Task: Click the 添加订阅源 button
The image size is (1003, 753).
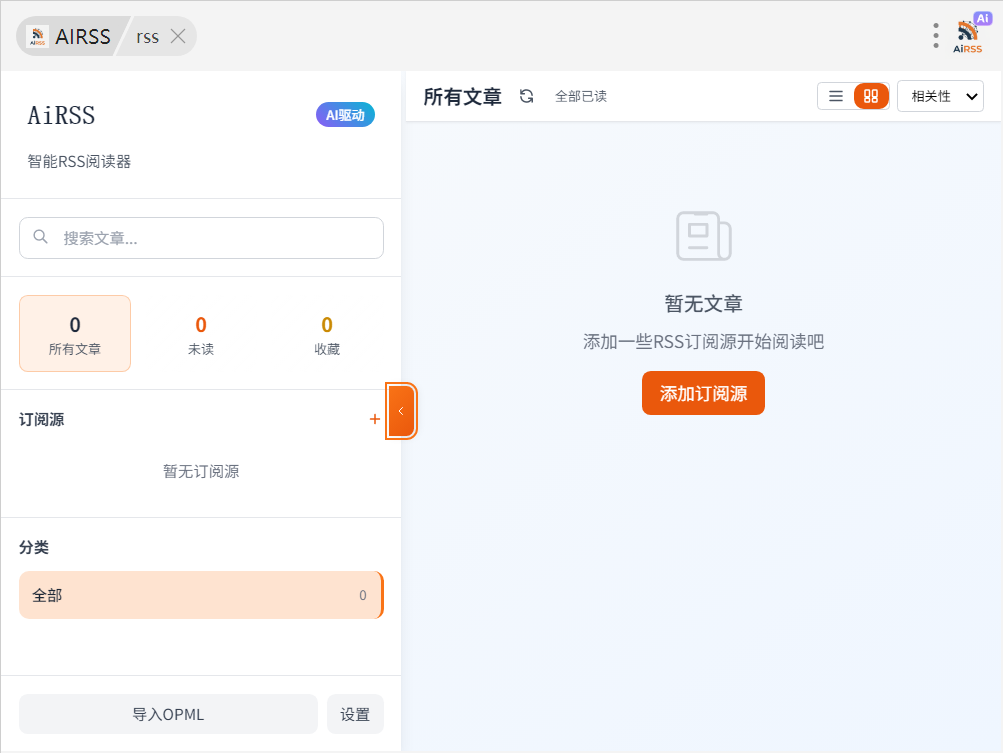Action: point(703,393)
